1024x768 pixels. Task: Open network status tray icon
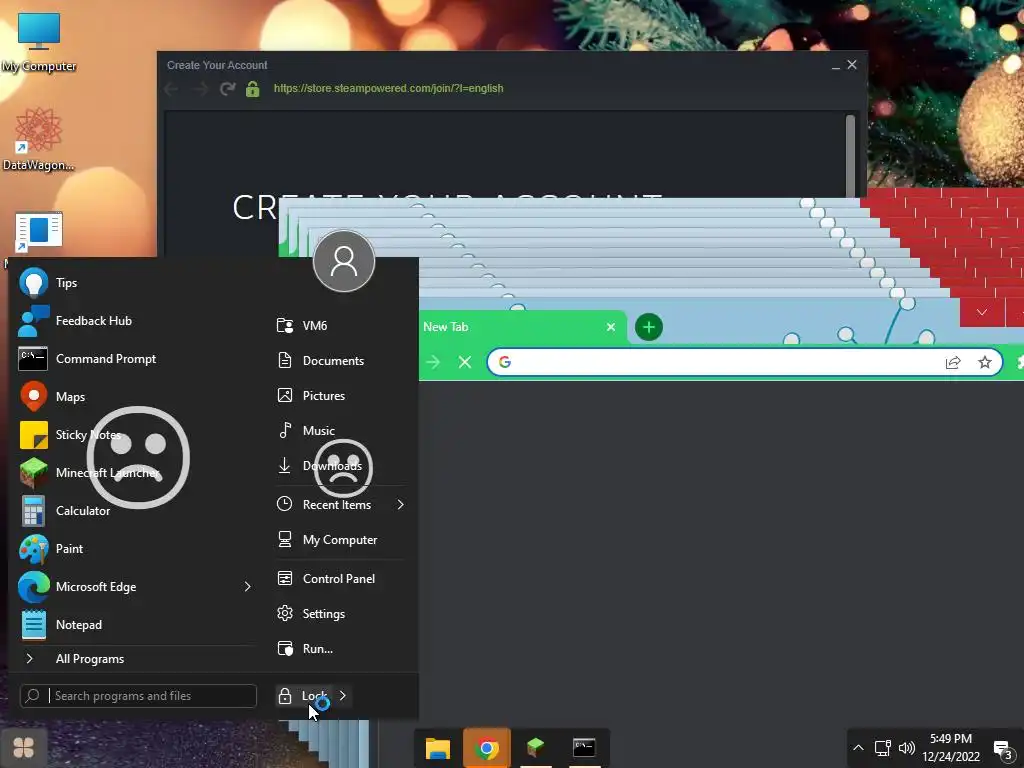(883, 748)
